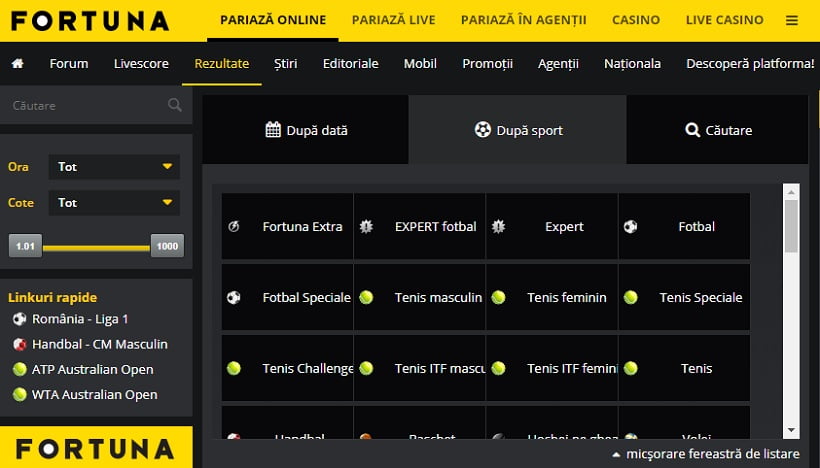
Task: Open Pariază Live in top menu
Action: [x=378, y=20]
